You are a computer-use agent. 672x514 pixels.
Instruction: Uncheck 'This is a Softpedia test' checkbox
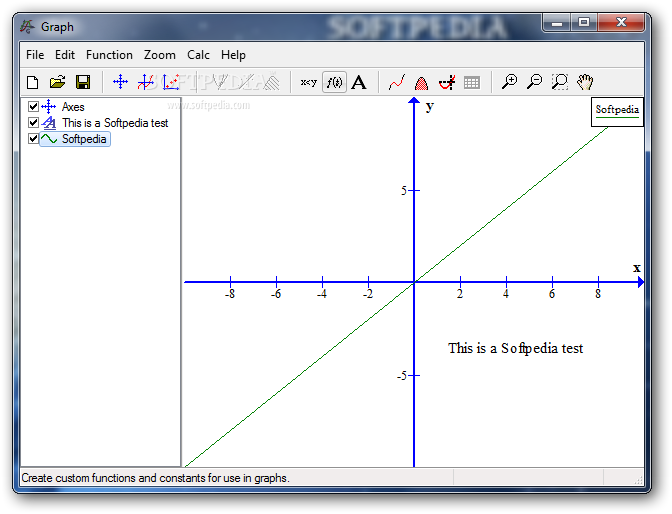tap(33, 123)
